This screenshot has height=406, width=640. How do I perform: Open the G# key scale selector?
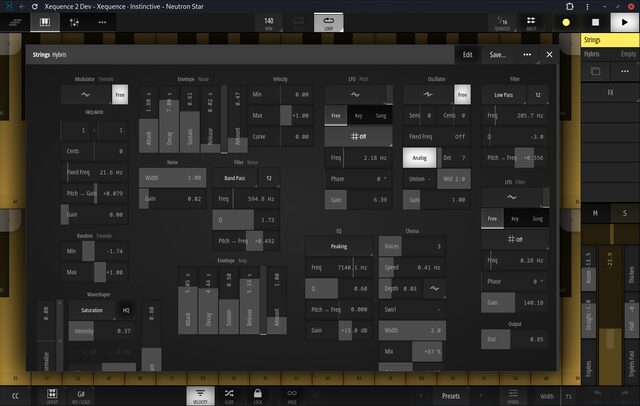click(x=81, y=396)
